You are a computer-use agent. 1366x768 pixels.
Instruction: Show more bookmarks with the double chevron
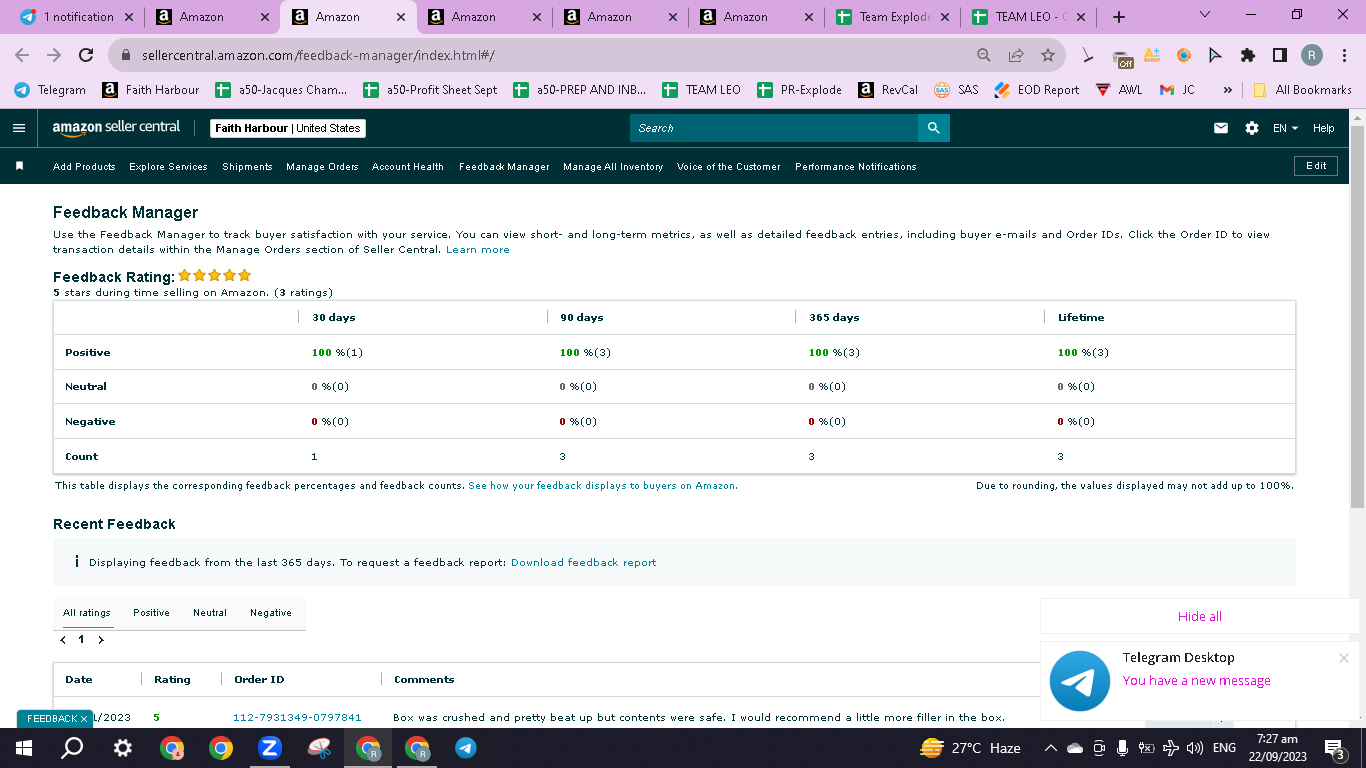point(1227,90)
